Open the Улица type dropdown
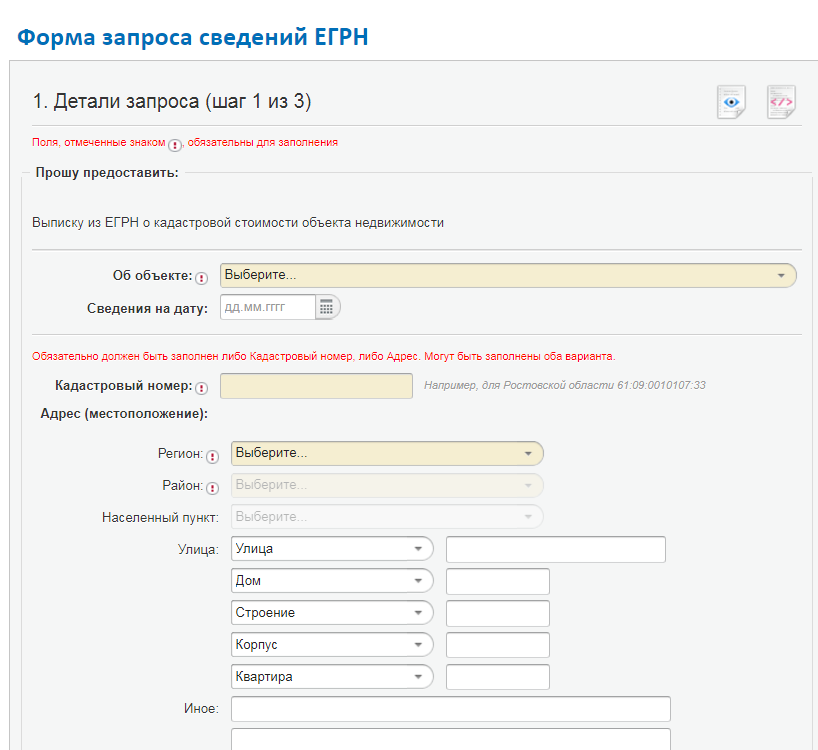The image size is (818, 750). 331,549
